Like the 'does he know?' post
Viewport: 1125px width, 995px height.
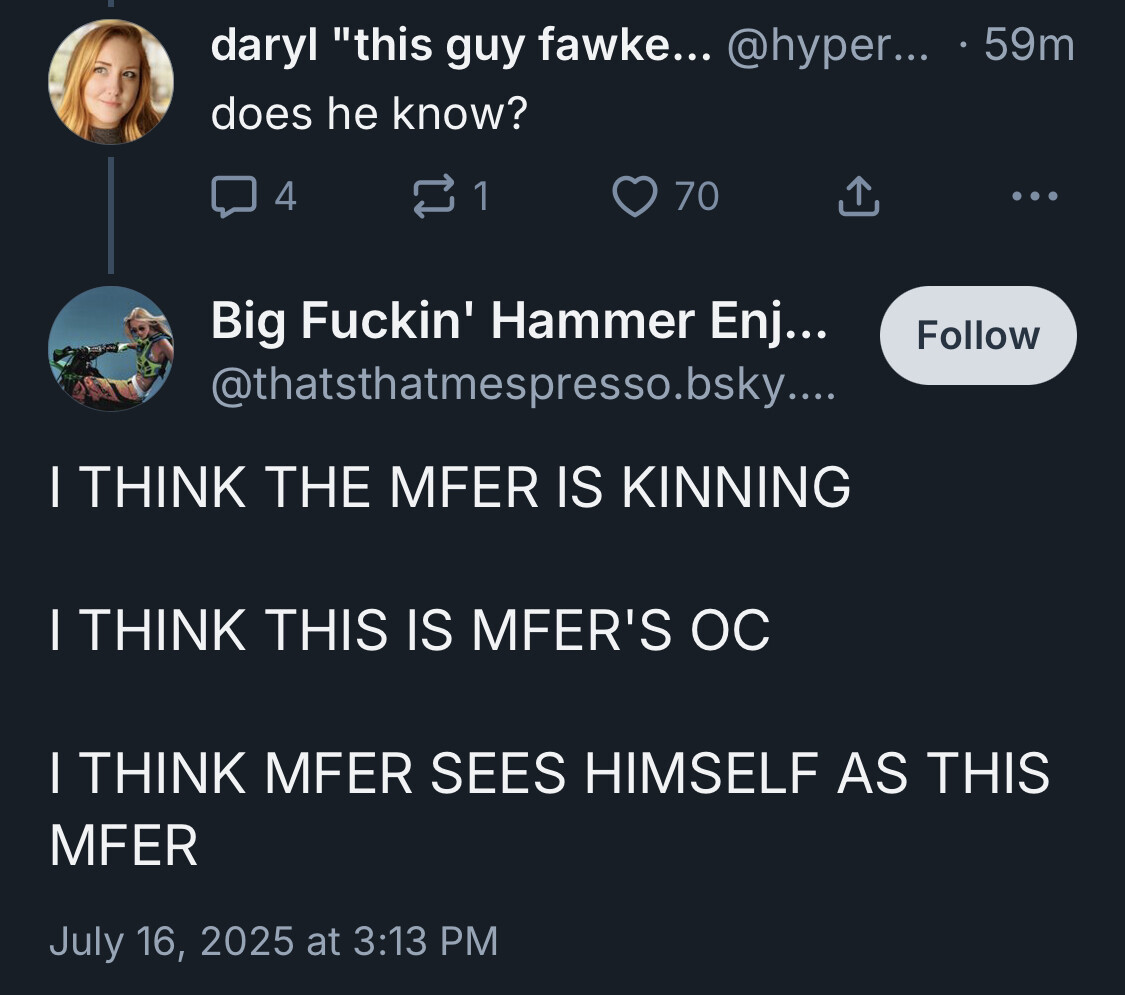(631, 196)
